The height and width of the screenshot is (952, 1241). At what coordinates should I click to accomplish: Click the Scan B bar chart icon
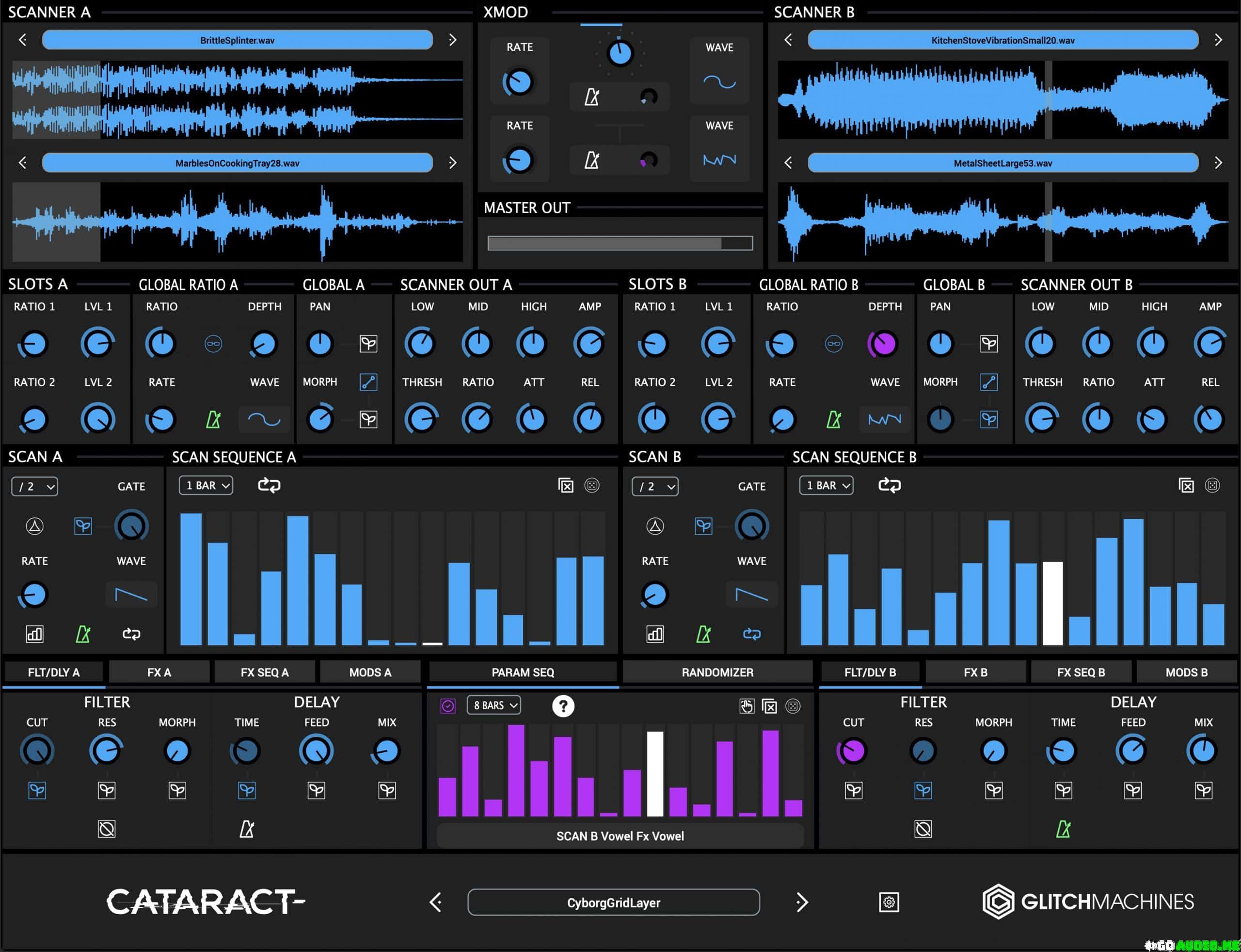655,634
